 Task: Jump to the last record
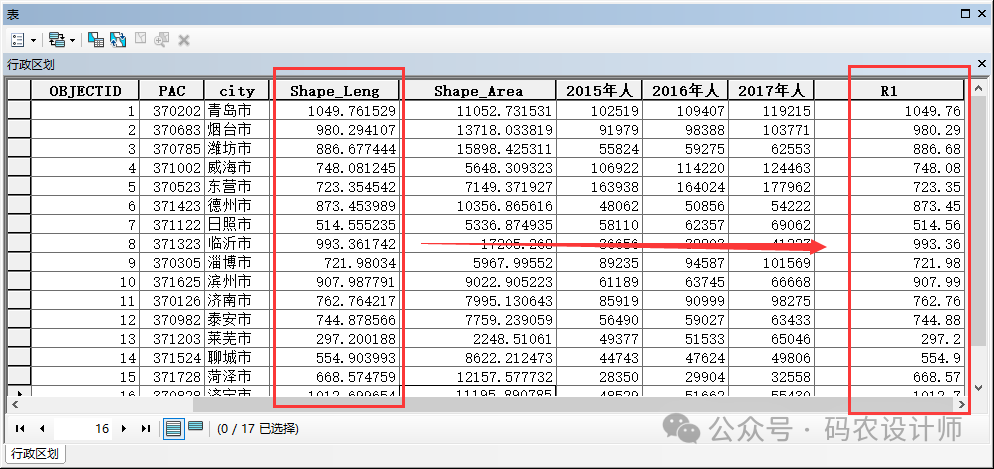[x=146, y=428]
